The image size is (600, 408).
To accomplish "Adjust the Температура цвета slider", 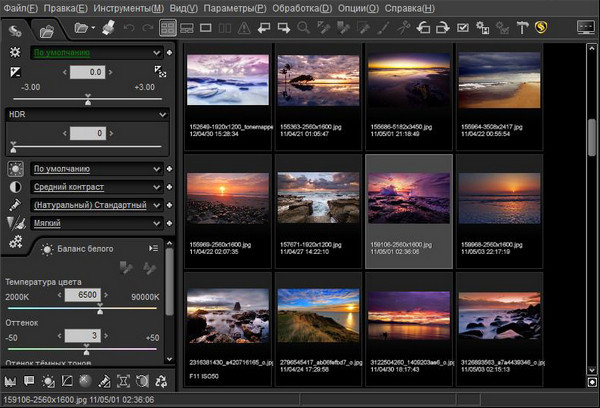I will click(100, 308).
